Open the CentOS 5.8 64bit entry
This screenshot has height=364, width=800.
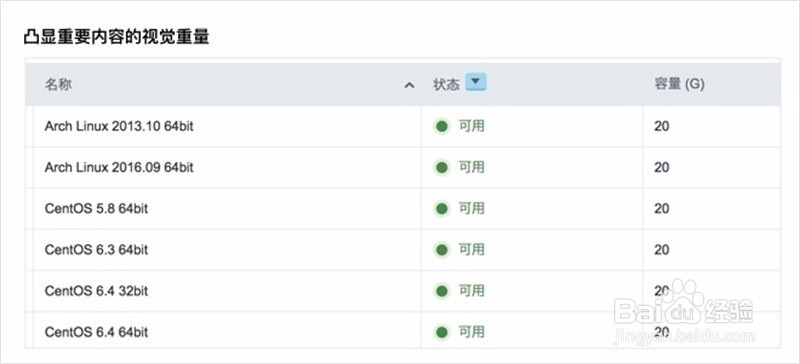tap(96, 209)
